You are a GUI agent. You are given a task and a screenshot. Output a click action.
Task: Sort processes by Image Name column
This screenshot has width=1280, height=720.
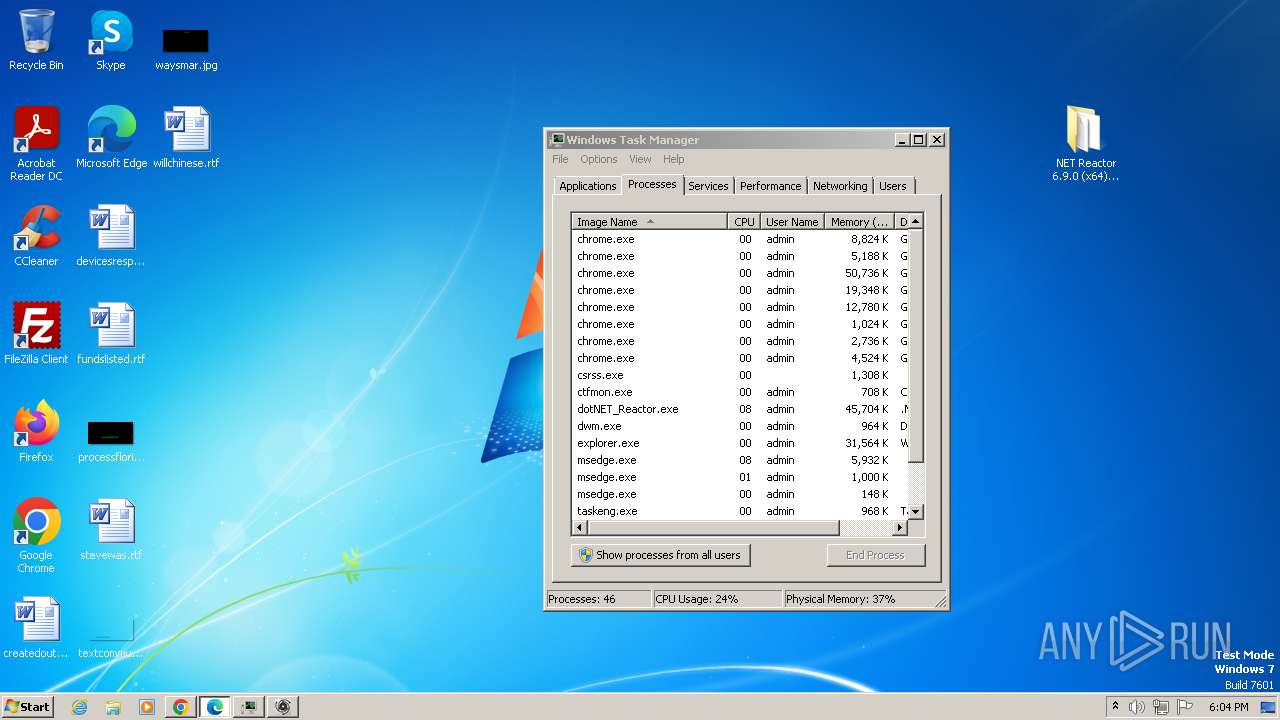(650, 222)
